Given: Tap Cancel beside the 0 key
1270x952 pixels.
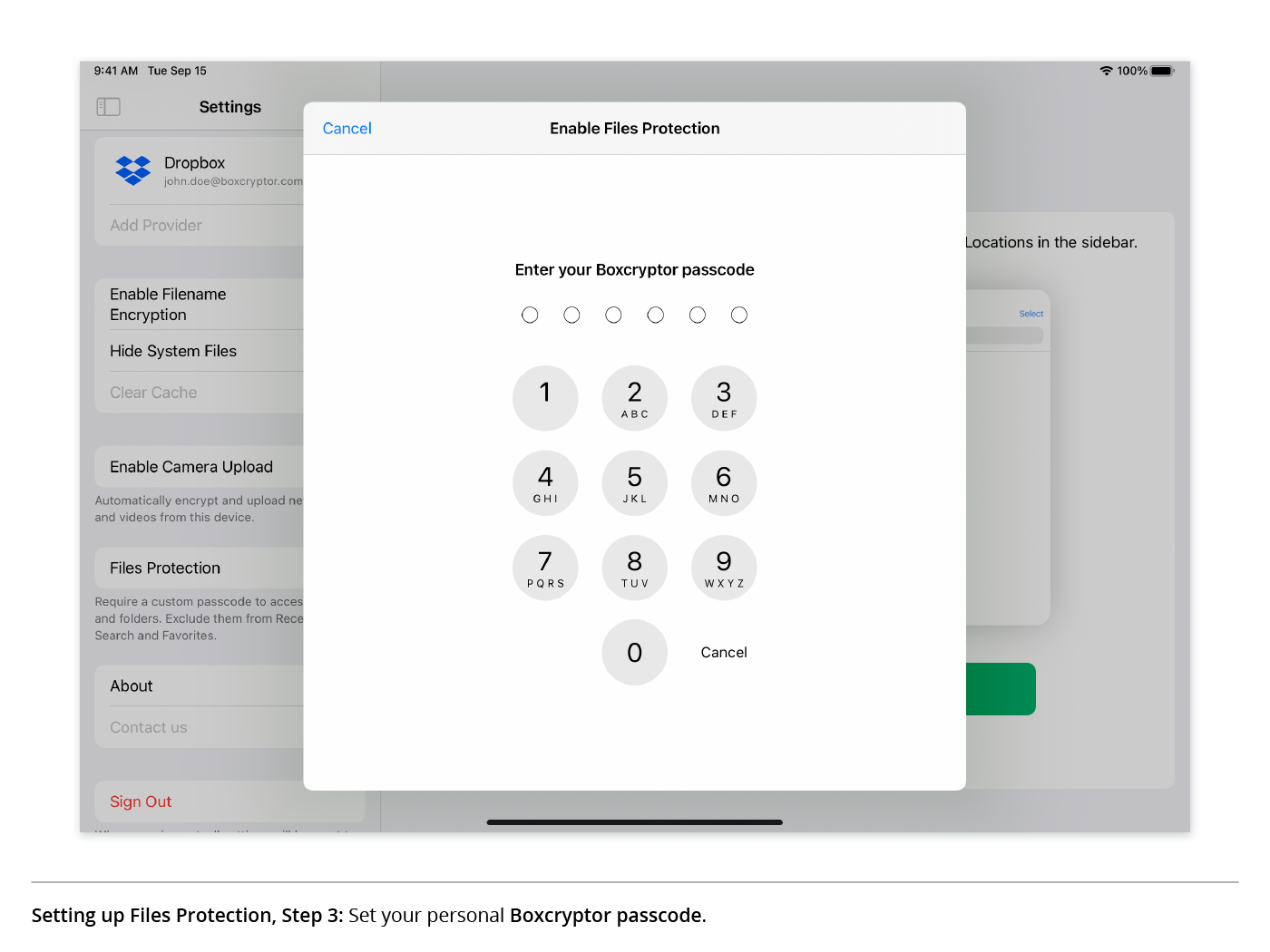Looking at the screenshot, I should pos(724,652).
